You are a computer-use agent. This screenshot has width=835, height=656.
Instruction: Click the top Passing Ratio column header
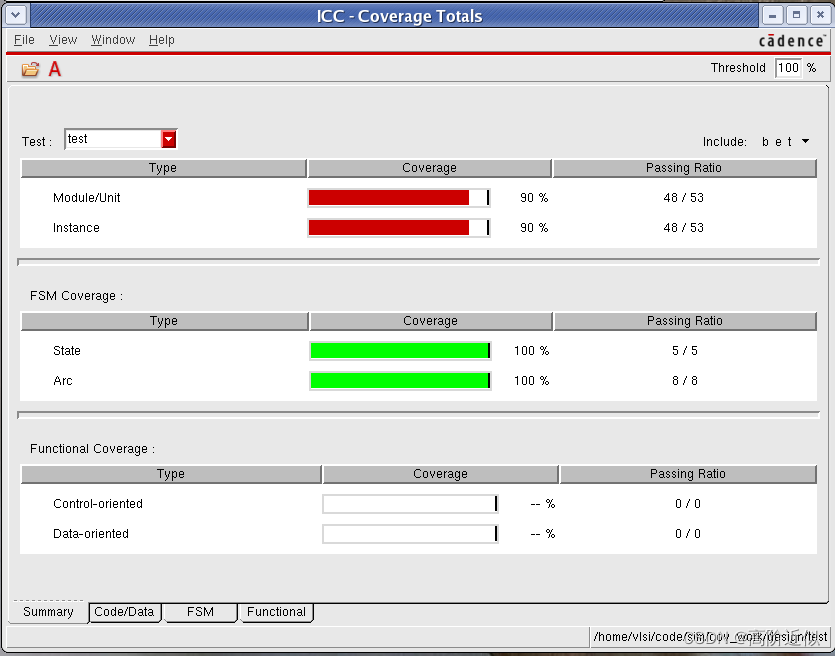pos(684,168)
